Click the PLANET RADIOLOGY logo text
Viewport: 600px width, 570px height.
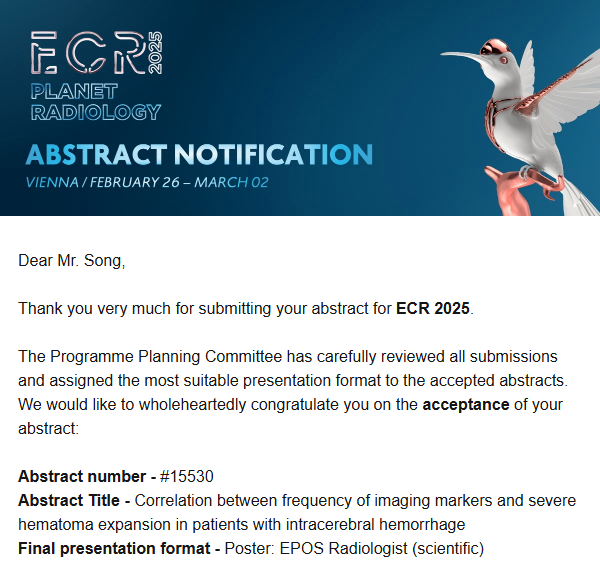click(x=96, y=102)
